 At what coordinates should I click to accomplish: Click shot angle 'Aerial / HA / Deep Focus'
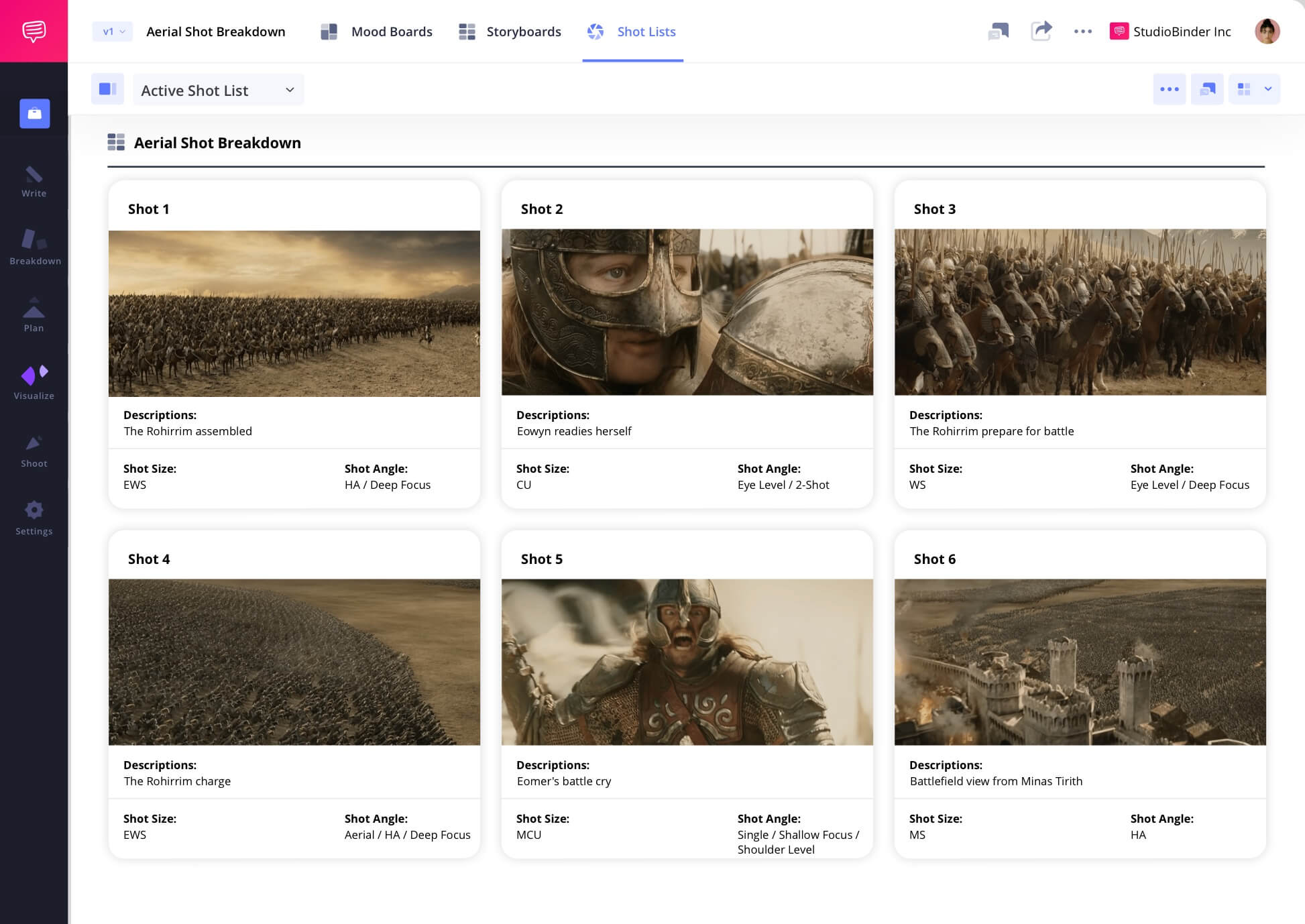click(x=408, y=835)
